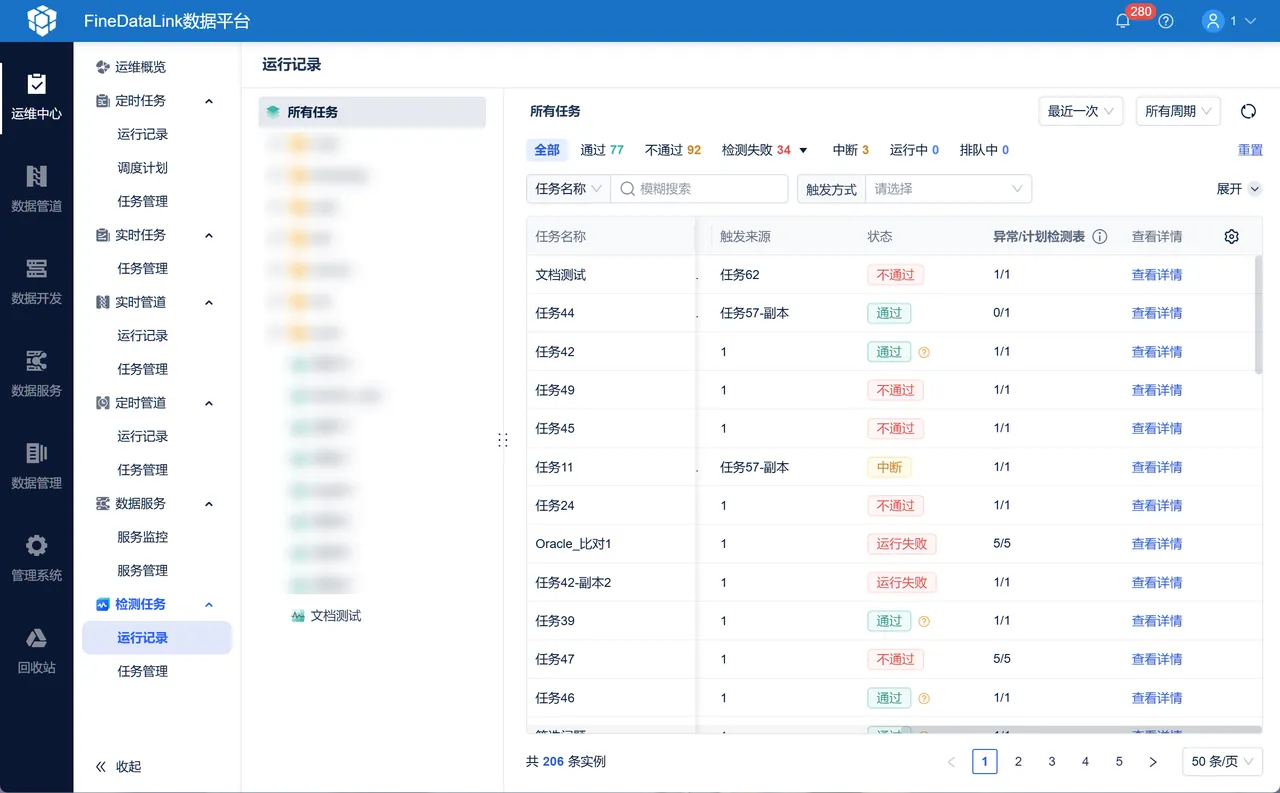Viewport: 1280px width, 793px height.
Task: Click warning icon in 任务39 row
Action: coord(924,621)
